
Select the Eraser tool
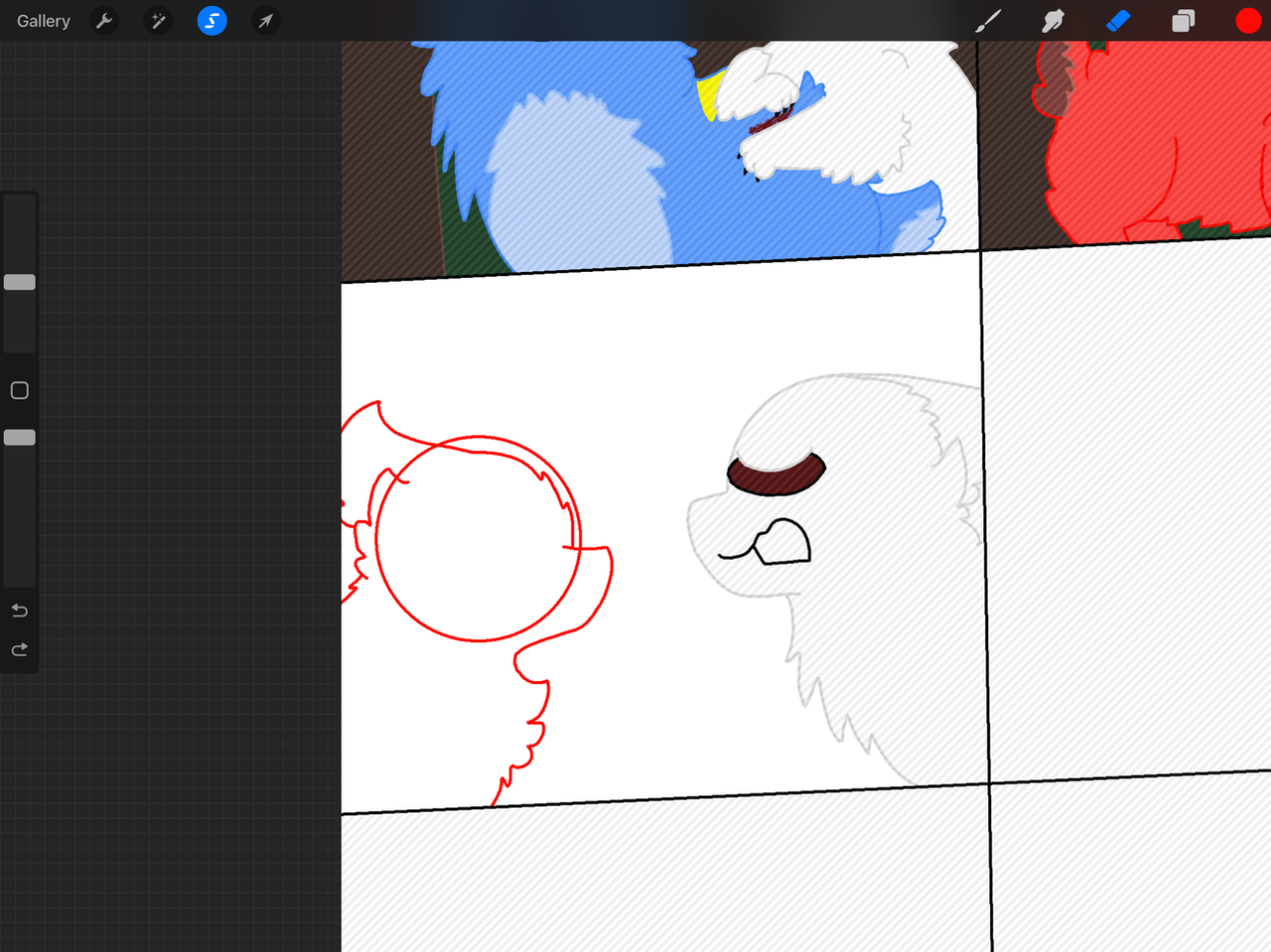point(1118,21)
